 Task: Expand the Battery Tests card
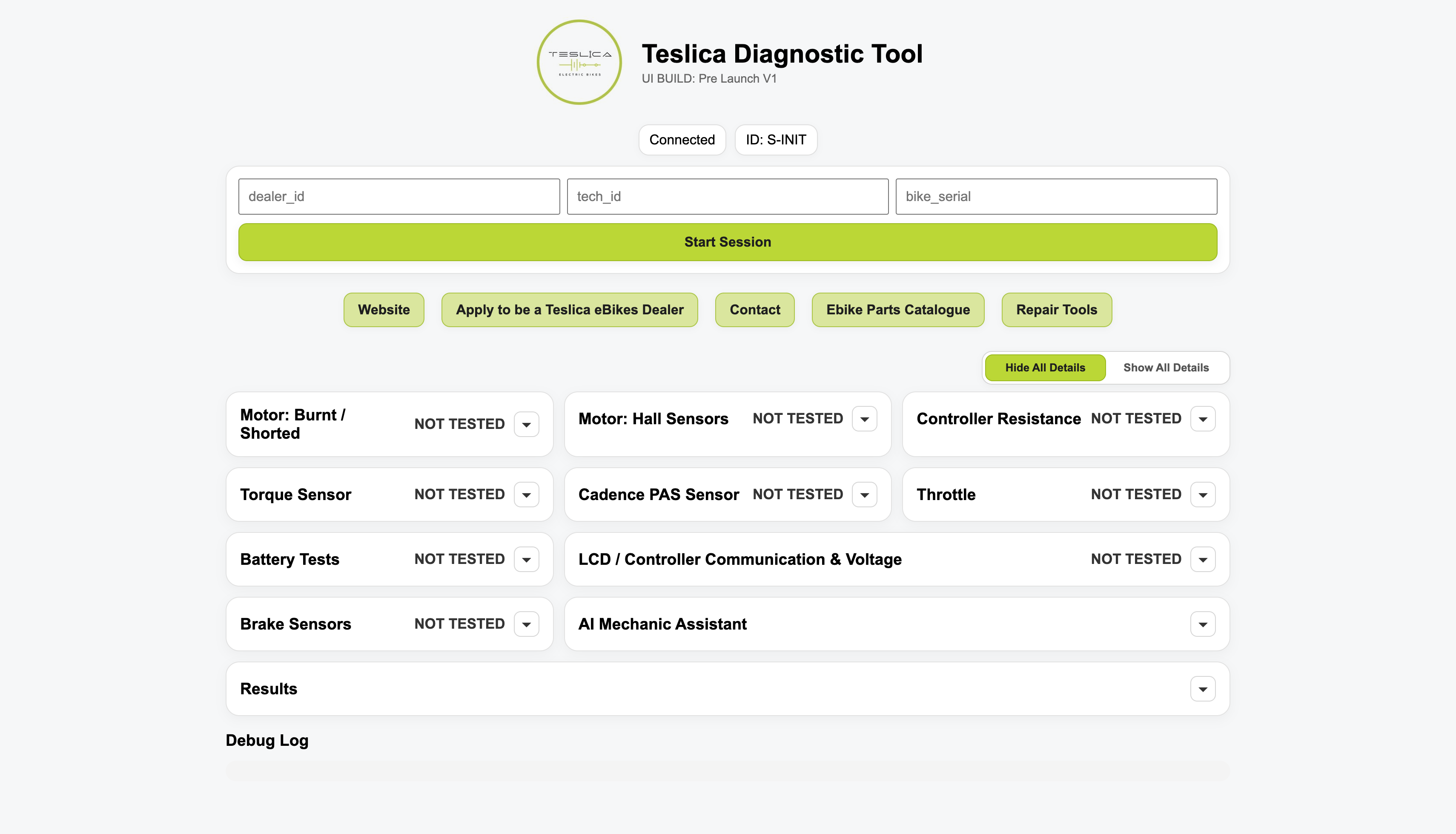526,559
